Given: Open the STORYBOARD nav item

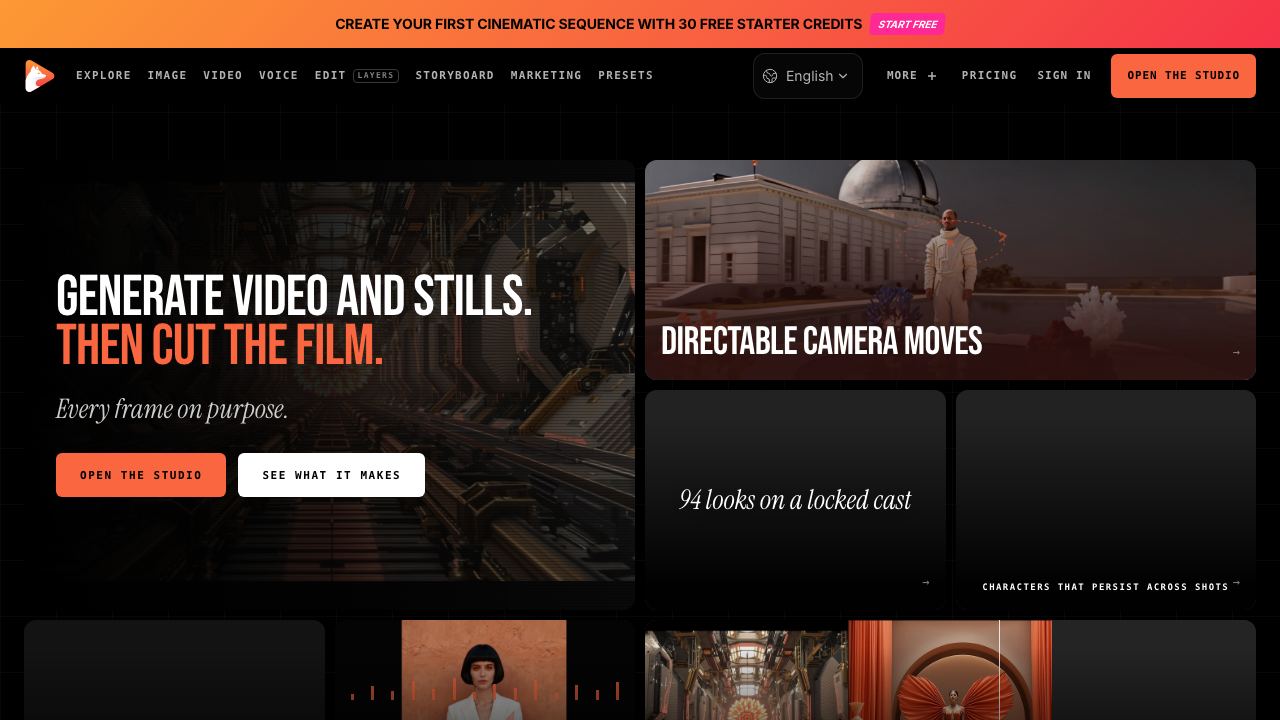Looking at the screenshot, I should click(x=455, y=76).
